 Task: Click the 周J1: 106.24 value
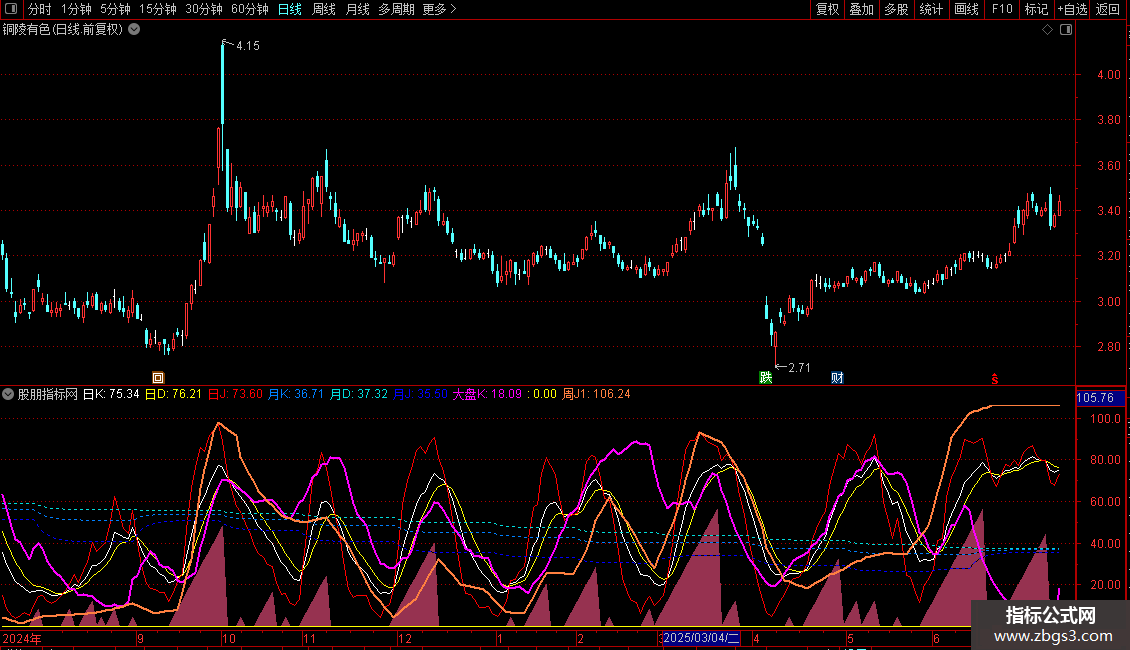point(596,394)
